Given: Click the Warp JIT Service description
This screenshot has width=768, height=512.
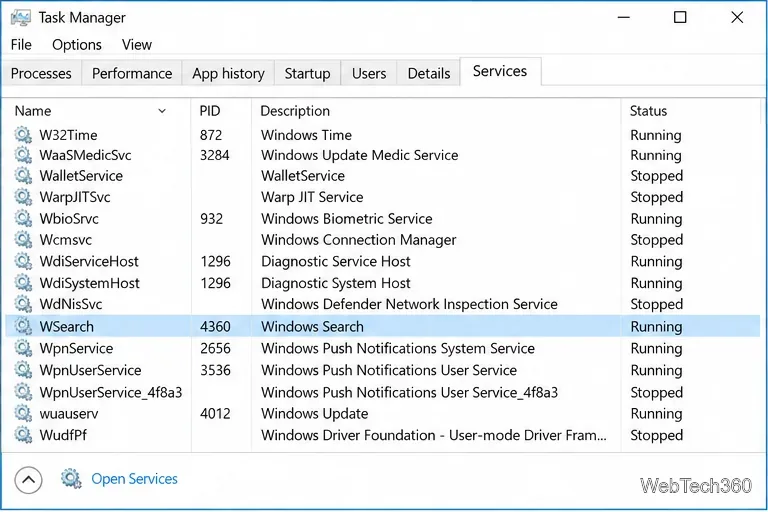Looking at the screenshot, I should tap(312, 197).
